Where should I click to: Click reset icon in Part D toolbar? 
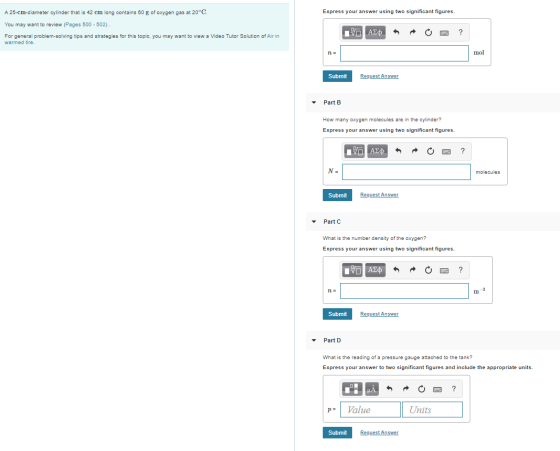[421, 389]
